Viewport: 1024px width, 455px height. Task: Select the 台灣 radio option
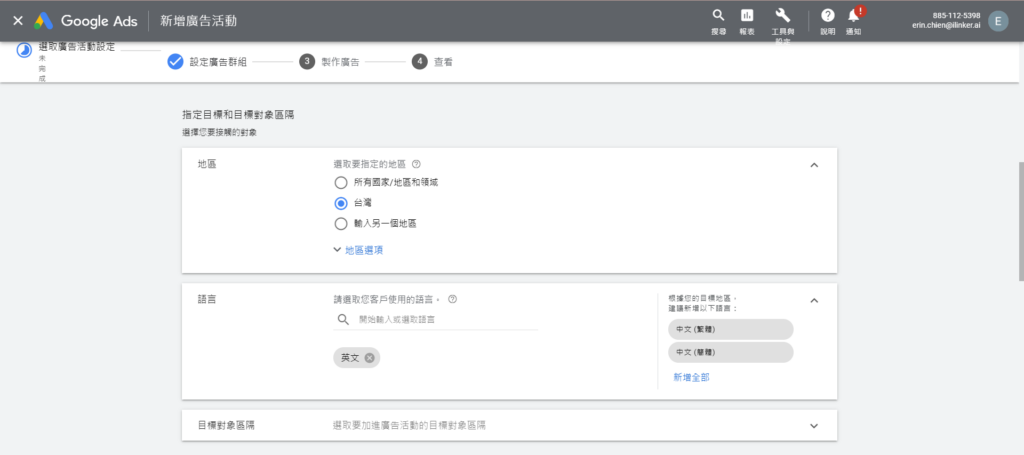click(x=340, y=203)
